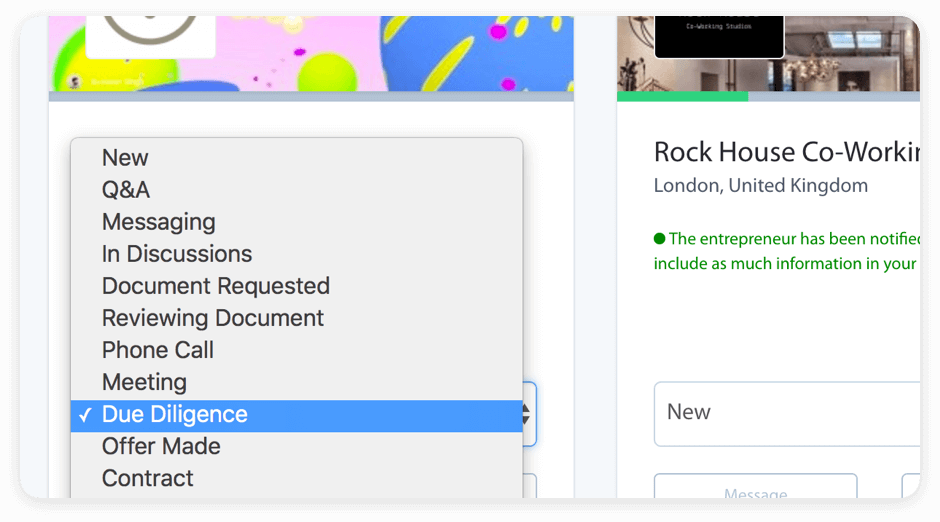Pick the Phone Call status
This screenshot has width=940, height=522.
tap(158, 350)
